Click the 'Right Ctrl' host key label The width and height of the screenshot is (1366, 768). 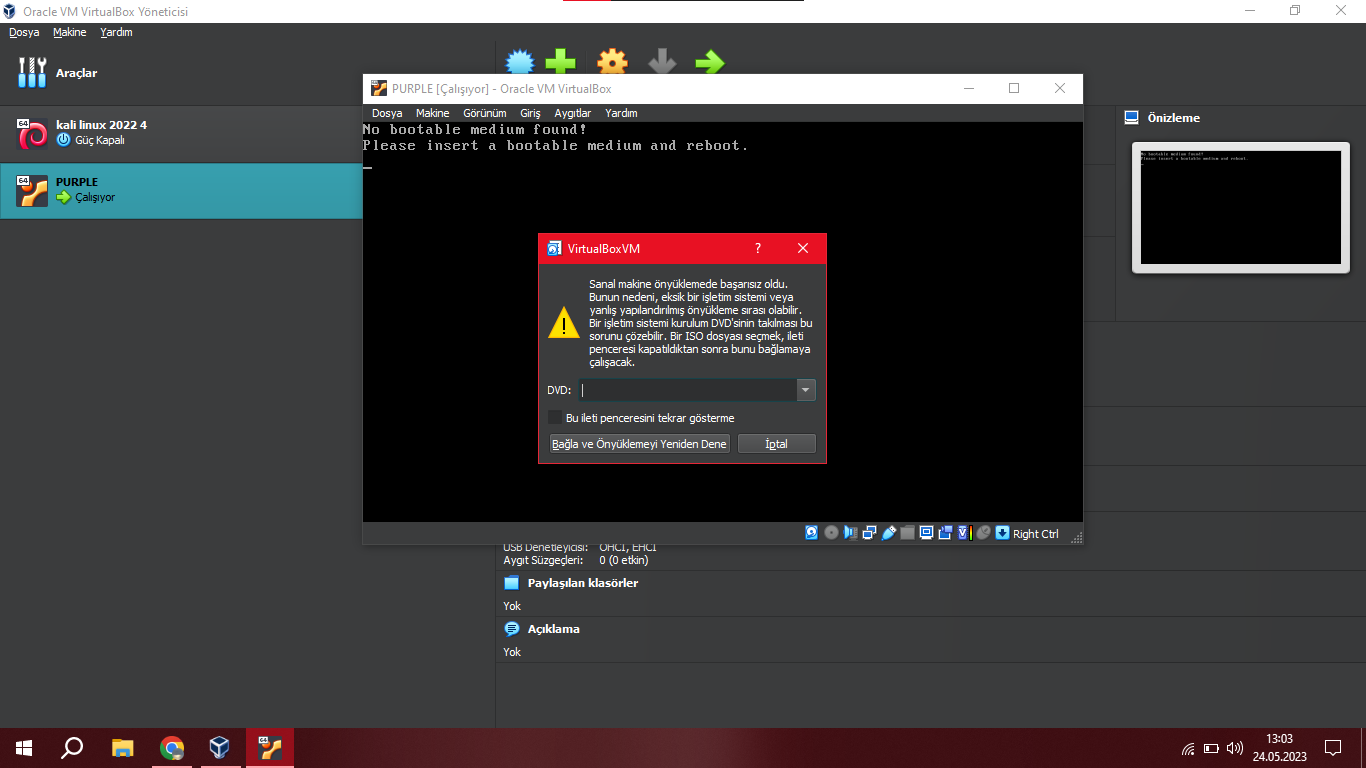tap(1035, 534)
